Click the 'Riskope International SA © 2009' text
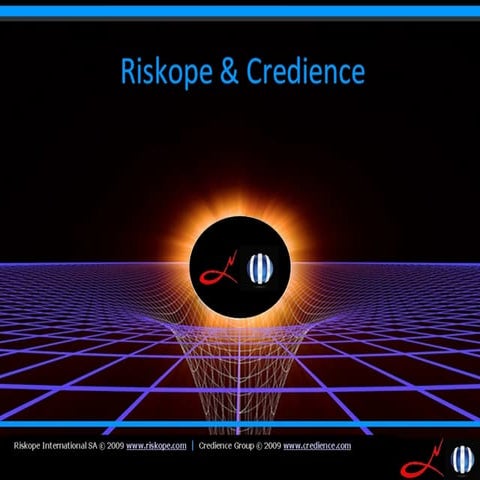This screenshot has width=480, height=480. pyautogui.click(x=69, y=446)
